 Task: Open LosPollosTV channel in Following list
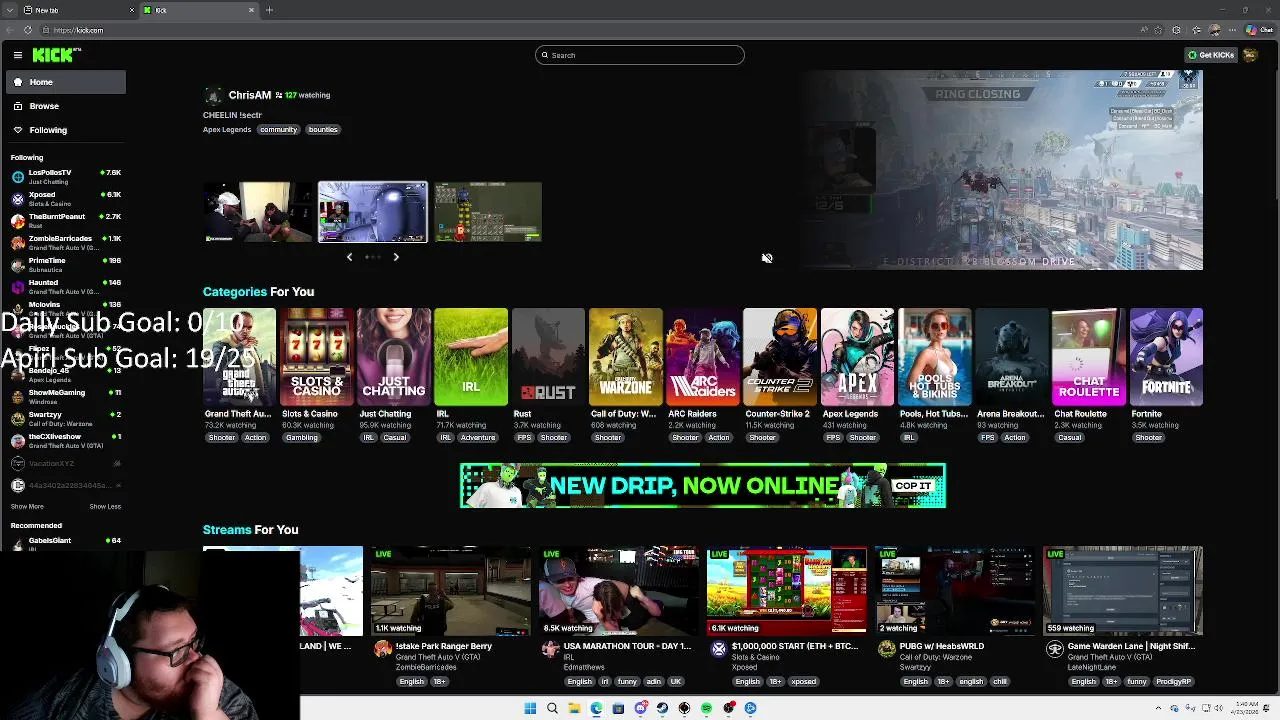[66, 177]
